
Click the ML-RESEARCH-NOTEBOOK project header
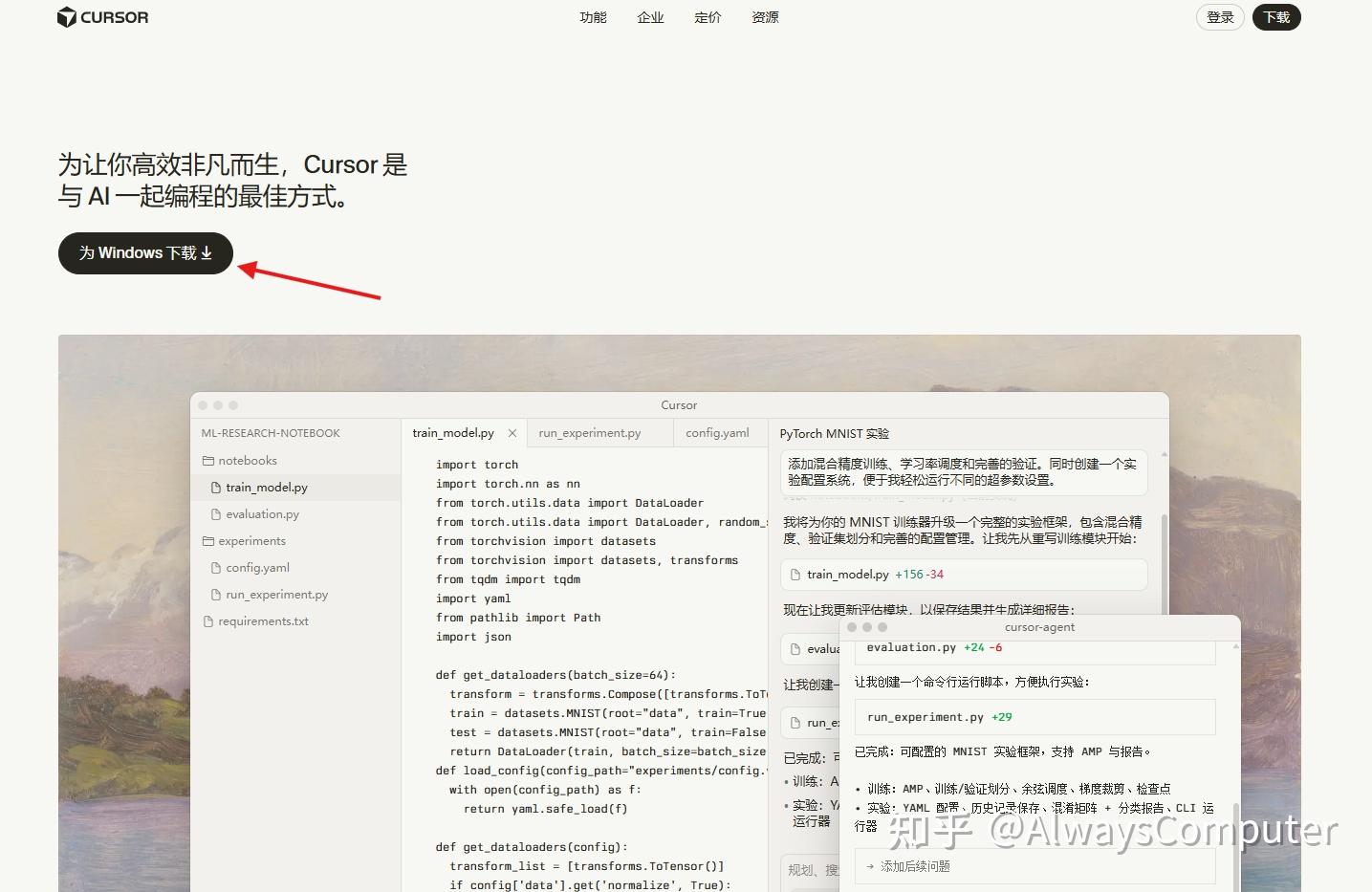[x=271, y=433]
